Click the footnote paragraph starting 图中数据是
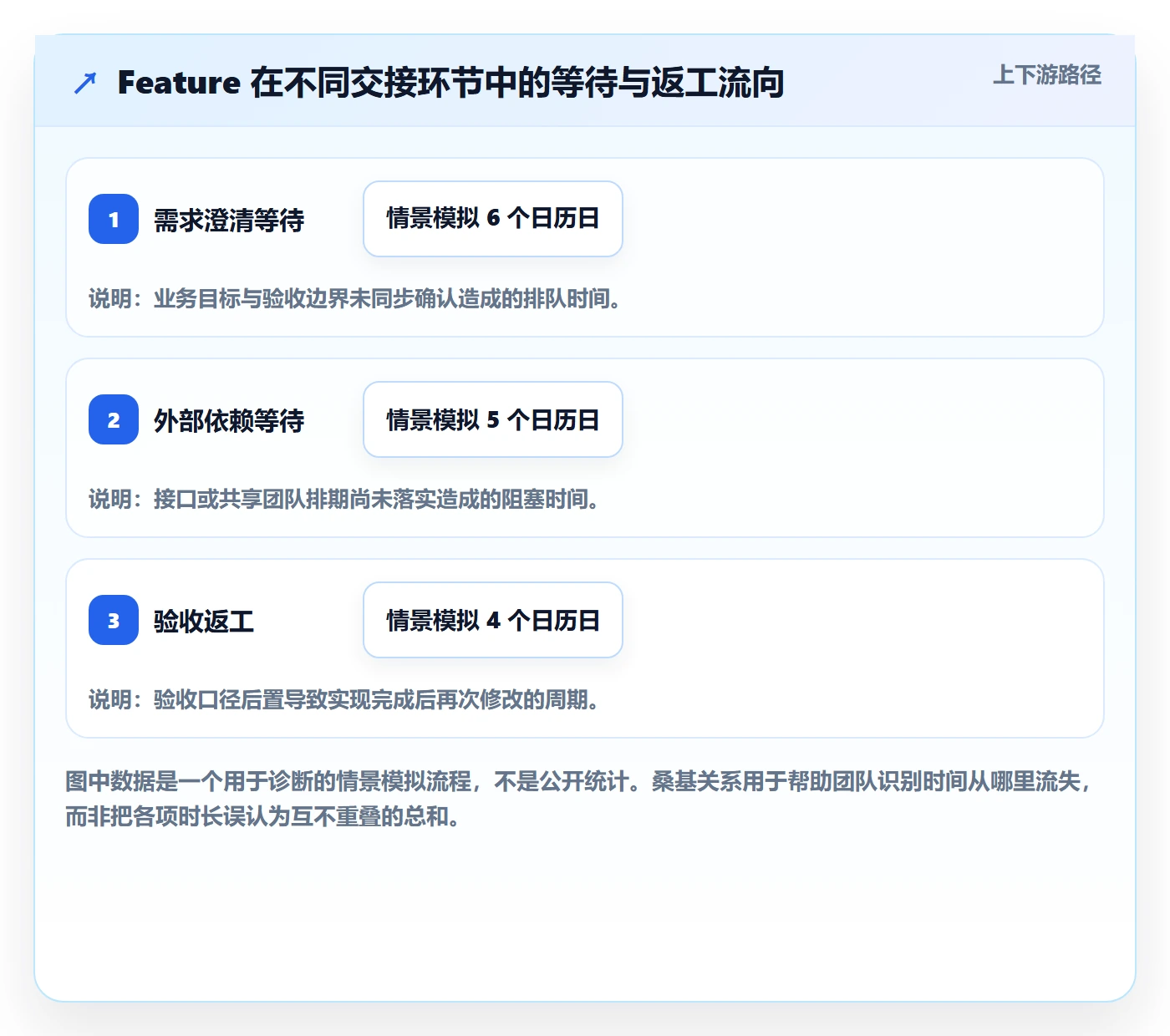The height and width of the screenshot is (1036, 1170). tap(578, 799)
